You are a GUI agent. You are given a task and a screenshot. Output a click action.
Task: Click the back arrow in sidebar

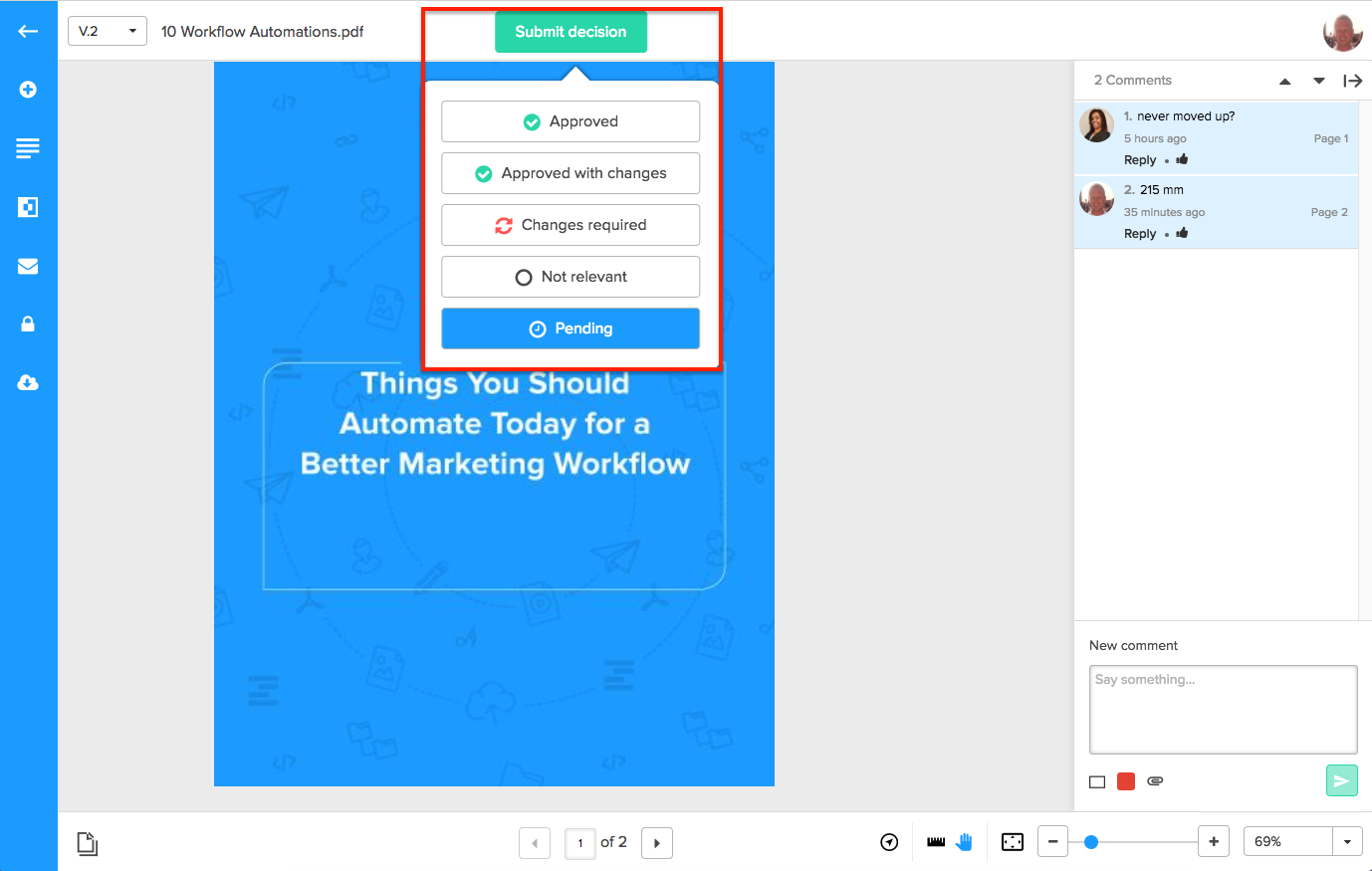pyautogui.click(x=28, y=31)
